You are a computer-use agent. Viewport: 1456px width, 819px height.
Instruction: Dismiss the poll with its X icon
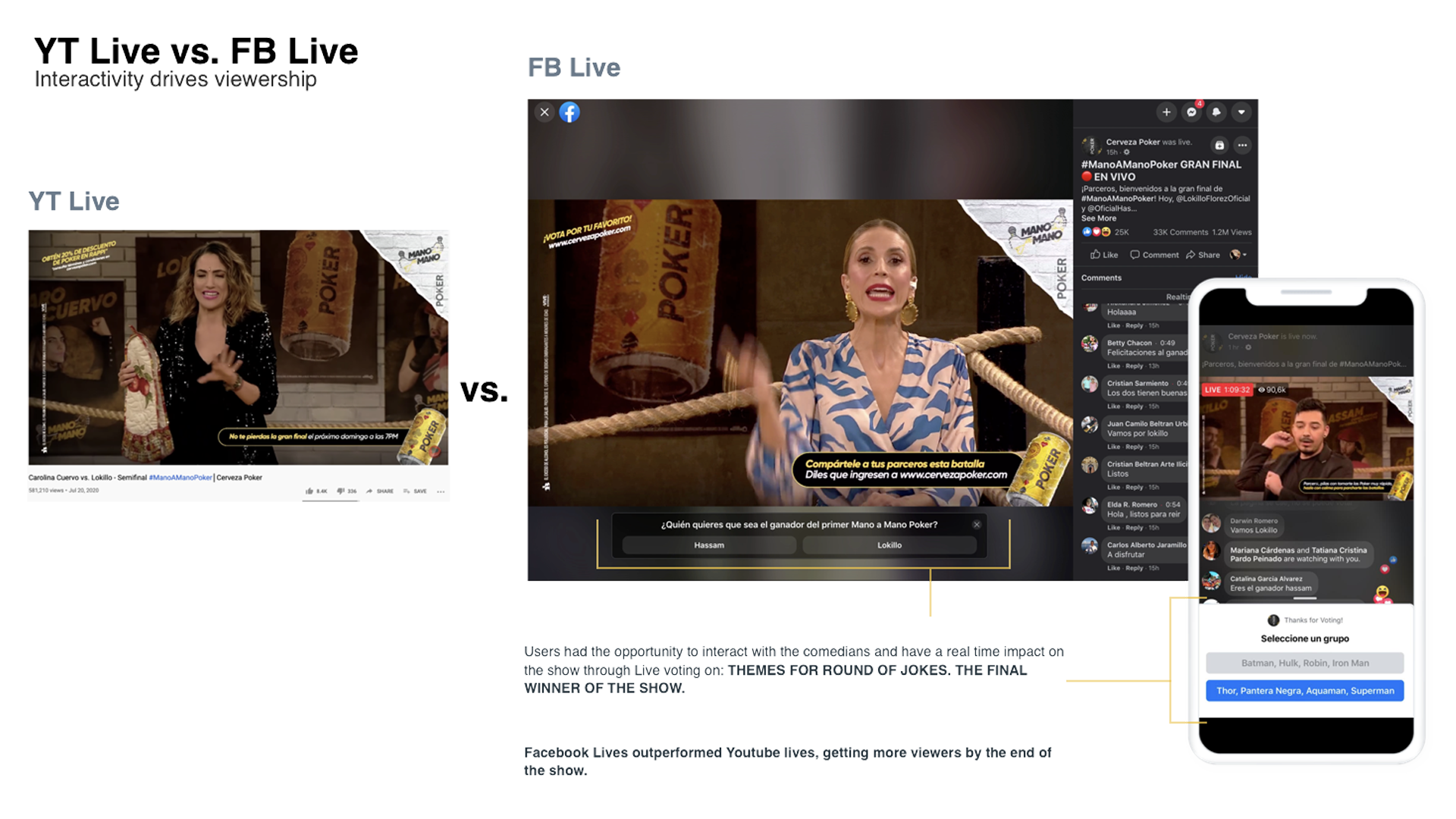(x=977, y=525)
